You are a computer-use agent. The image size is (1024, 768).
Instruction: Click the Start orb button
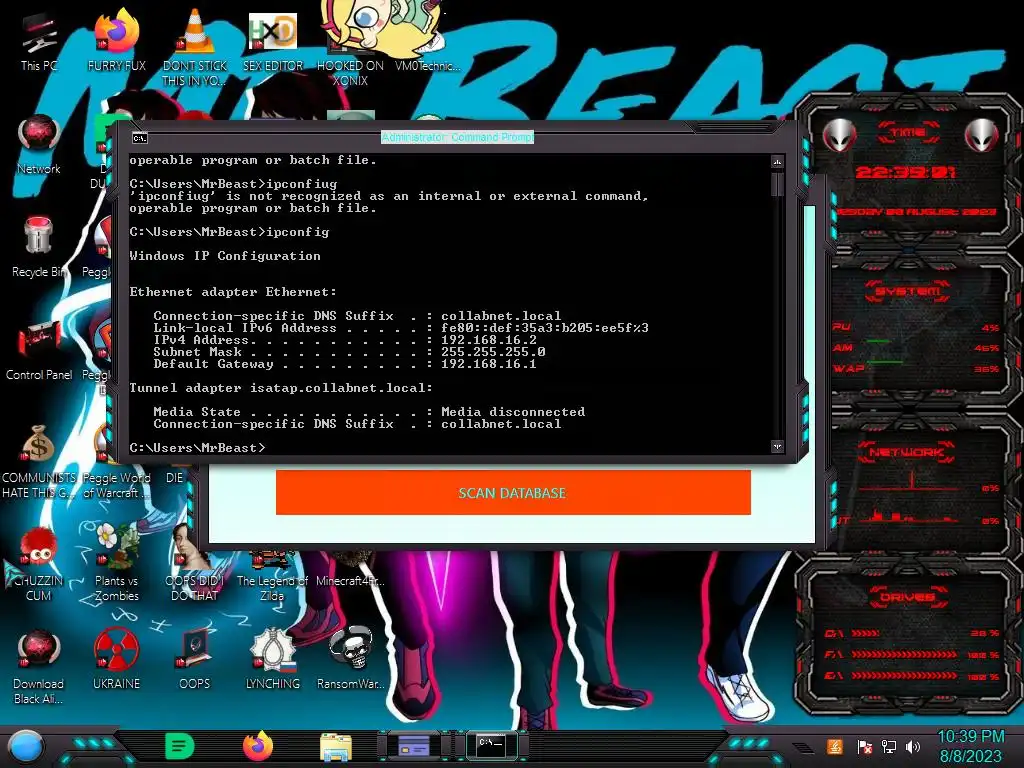[26, 747]
